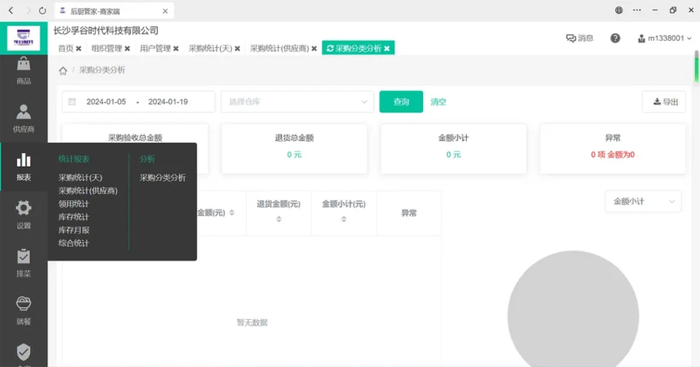Click the 采购分类分析 breadcrumb text
This screenshot has height=367, width=700.
coord(102,70)
